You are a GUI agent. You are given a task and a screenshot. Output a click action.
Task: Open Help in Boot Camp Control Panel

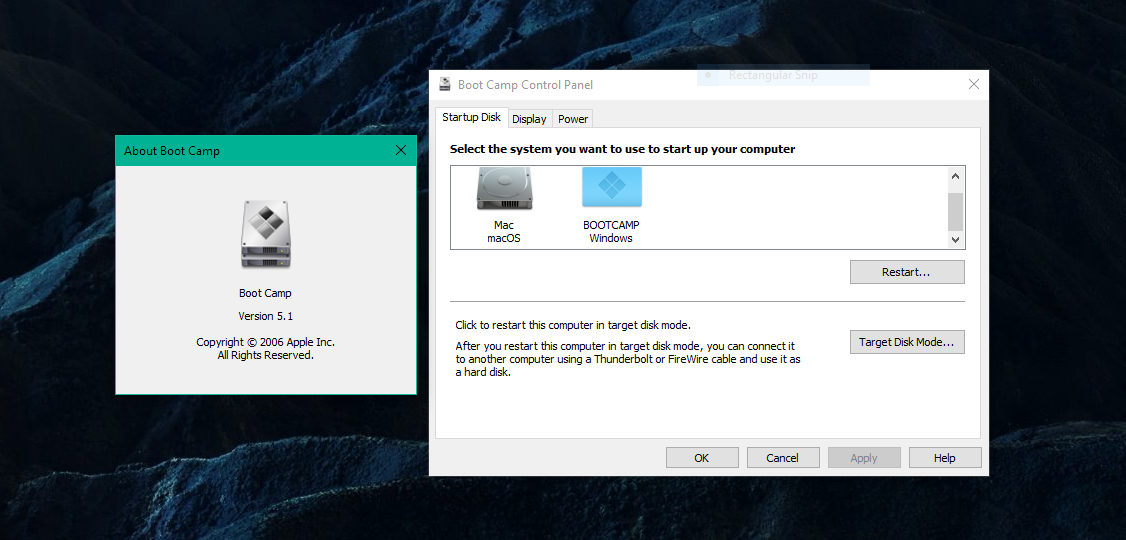click(945, 457)
